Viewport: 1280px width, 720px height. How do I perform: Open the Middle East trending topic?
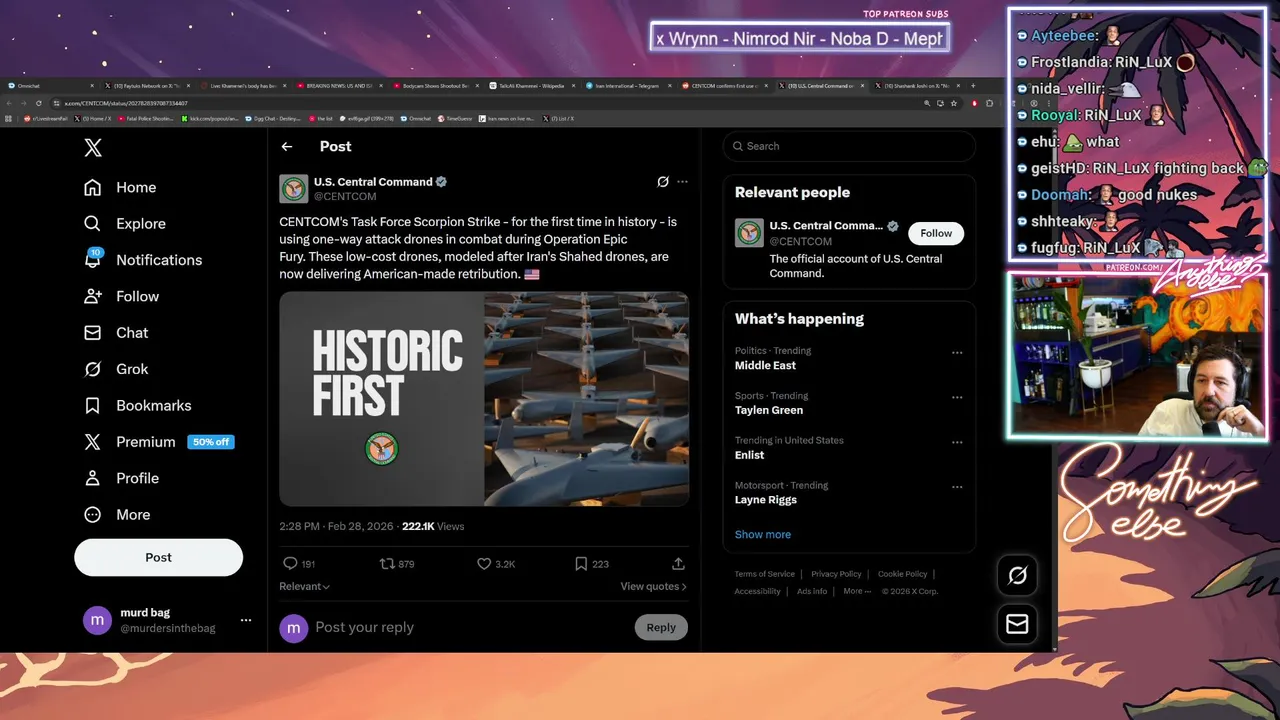[x=765, y=366]
